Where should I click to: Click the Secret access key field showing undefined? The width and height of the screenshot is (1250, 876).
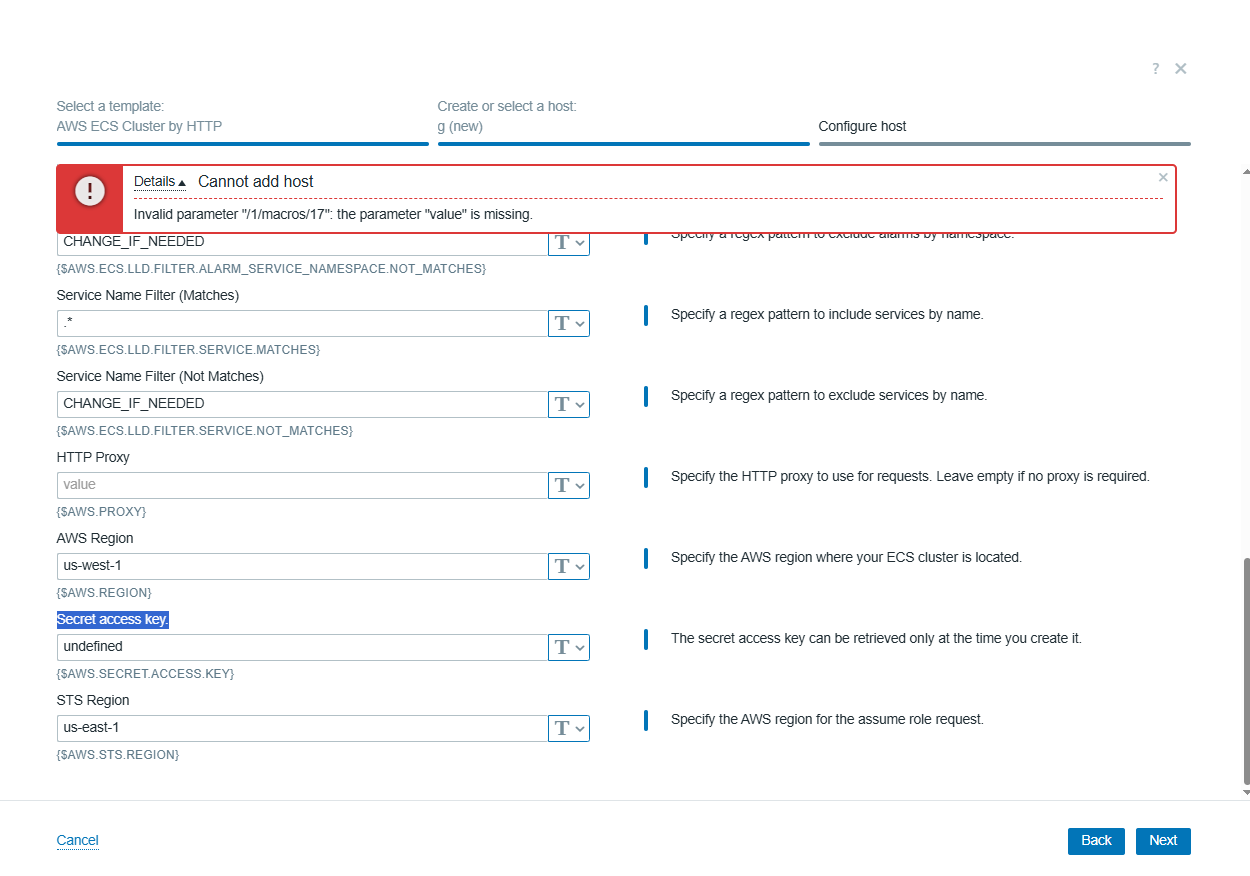coord(303,647)
